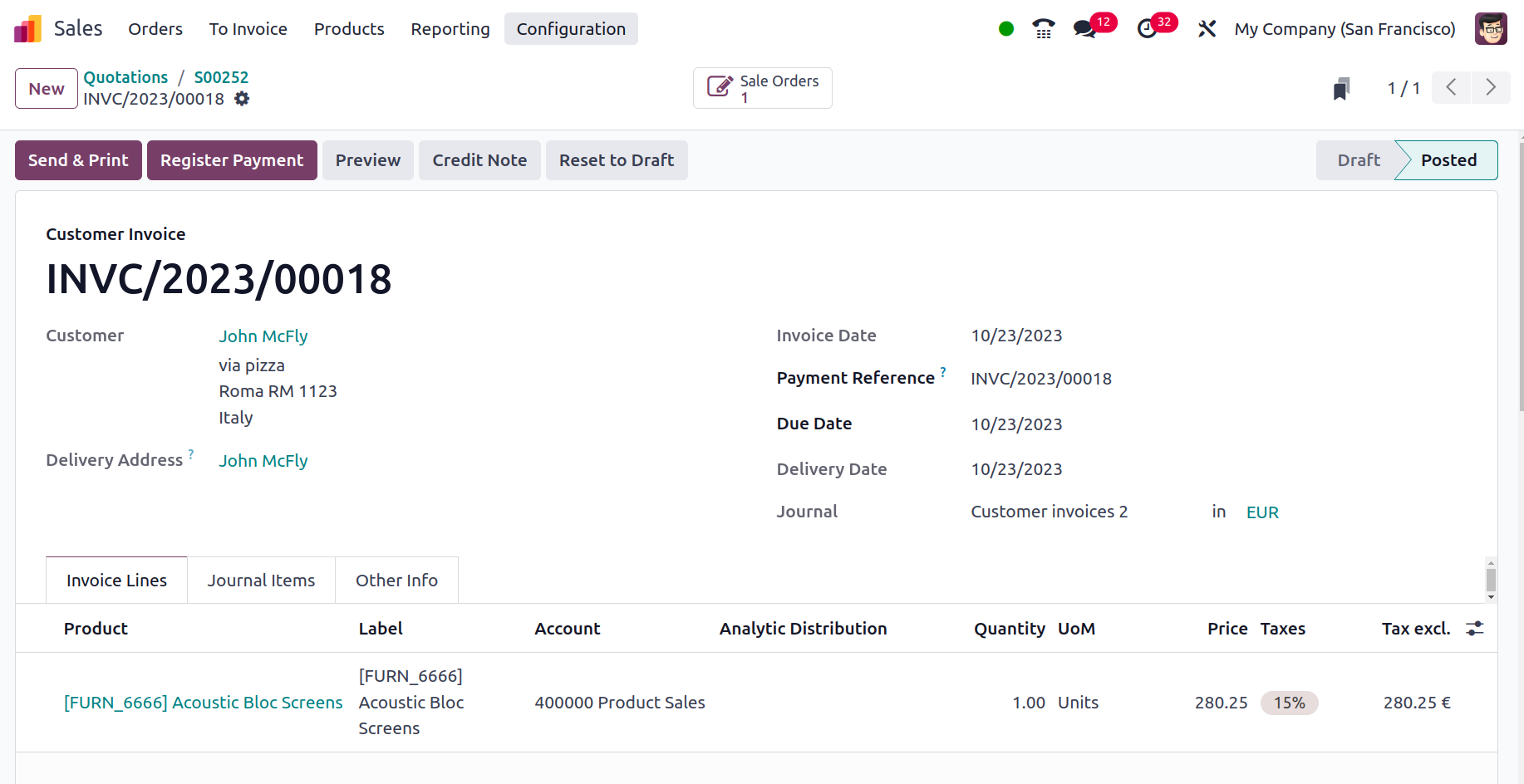
Task: Toggle the bookmark icon near the pager
Action: 1341,87
